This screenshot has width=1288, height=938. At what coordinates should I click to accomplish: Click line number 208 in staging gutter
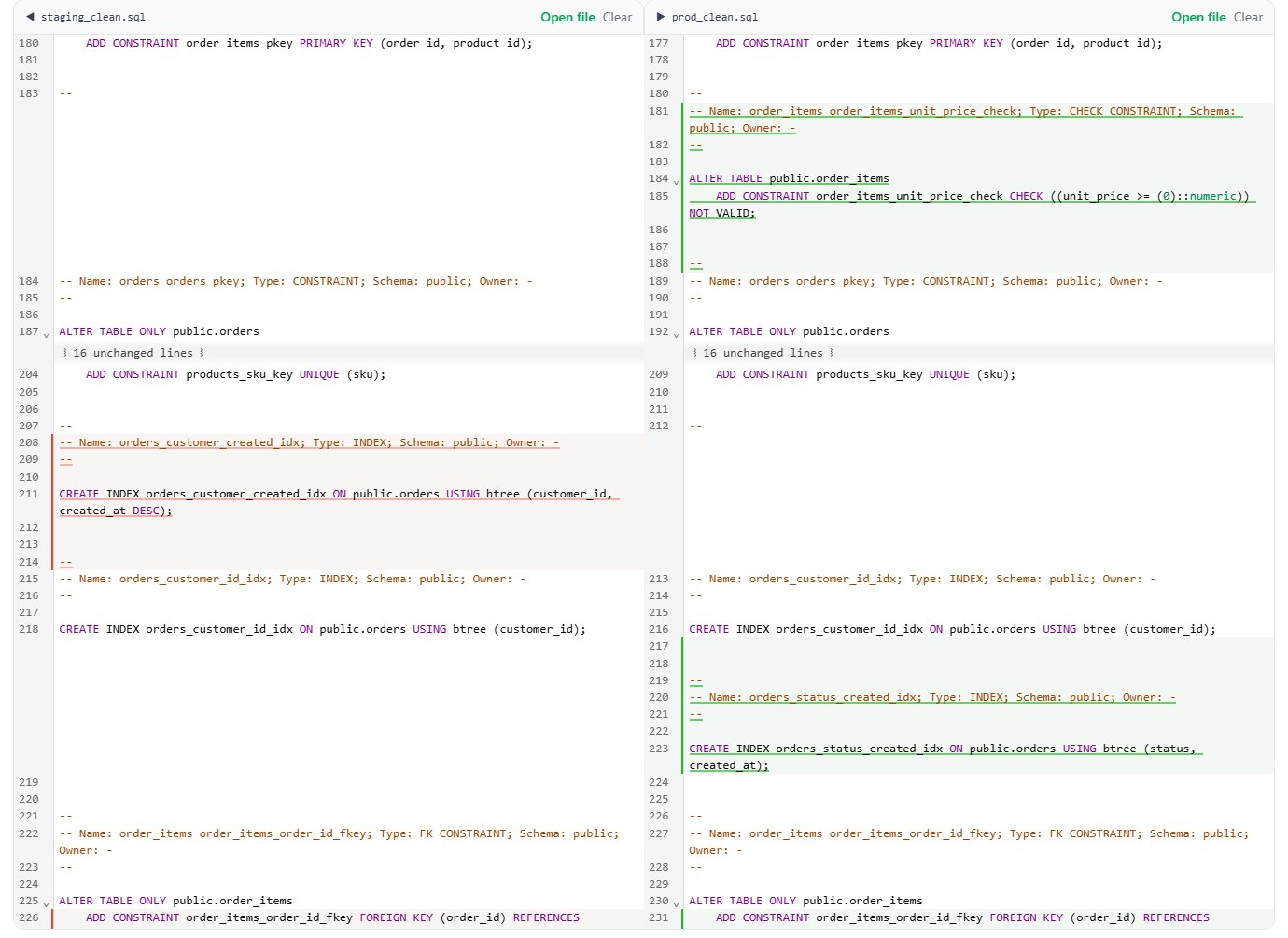[29, 442]
